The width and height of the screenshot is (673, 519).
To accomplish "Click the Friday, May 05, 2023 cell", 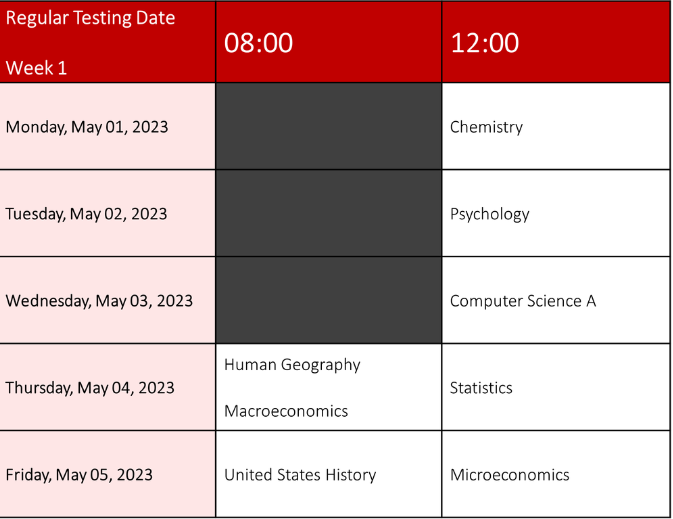I will point(107,474).
